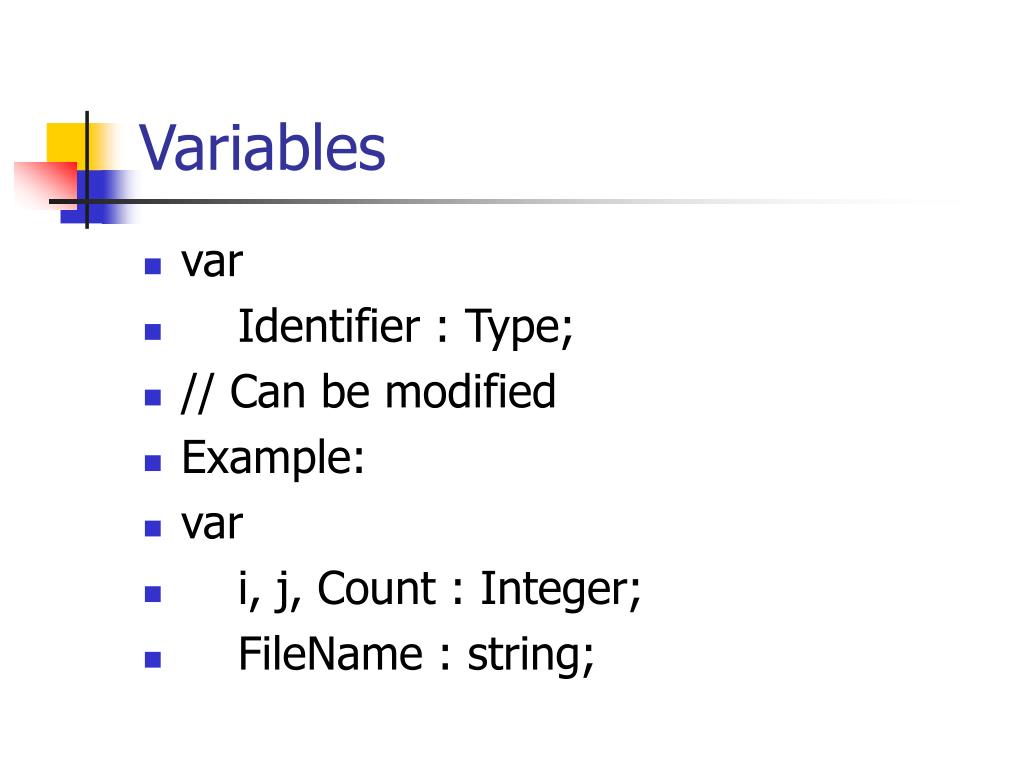Click the second 'var' keyword line
1024x768 pixels.
212,524
